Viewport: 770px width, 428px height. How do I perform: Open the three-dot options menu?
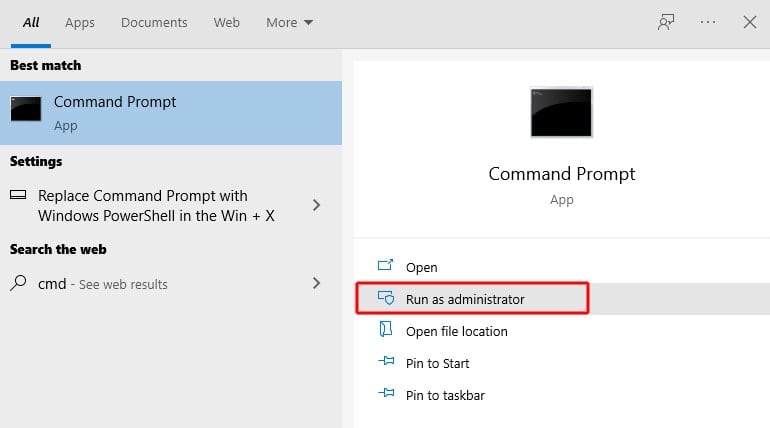click(708, 22)
